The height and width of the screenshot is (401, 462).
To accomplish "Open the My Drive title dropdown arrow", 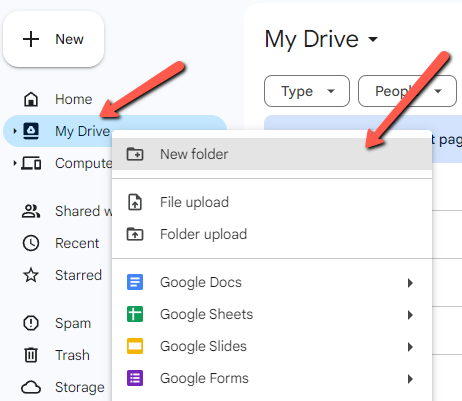I will 373,39.
